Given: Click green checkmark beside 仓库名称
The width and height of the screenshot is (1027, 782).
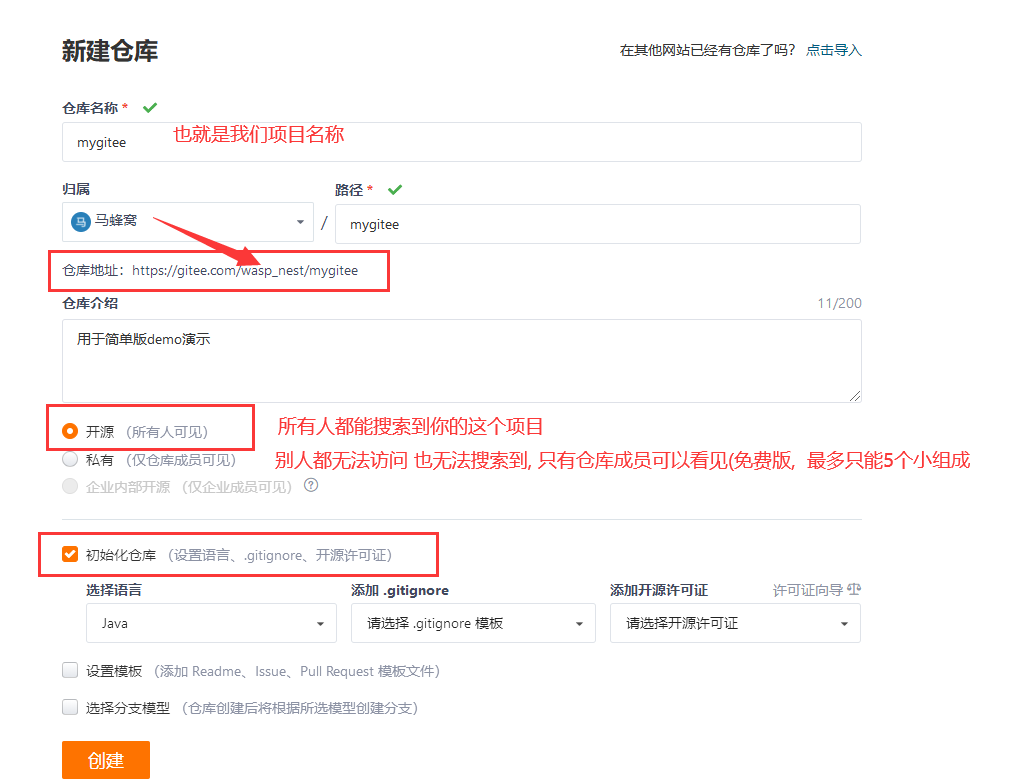Looking at the screenshot, I should tap(150, 107).
